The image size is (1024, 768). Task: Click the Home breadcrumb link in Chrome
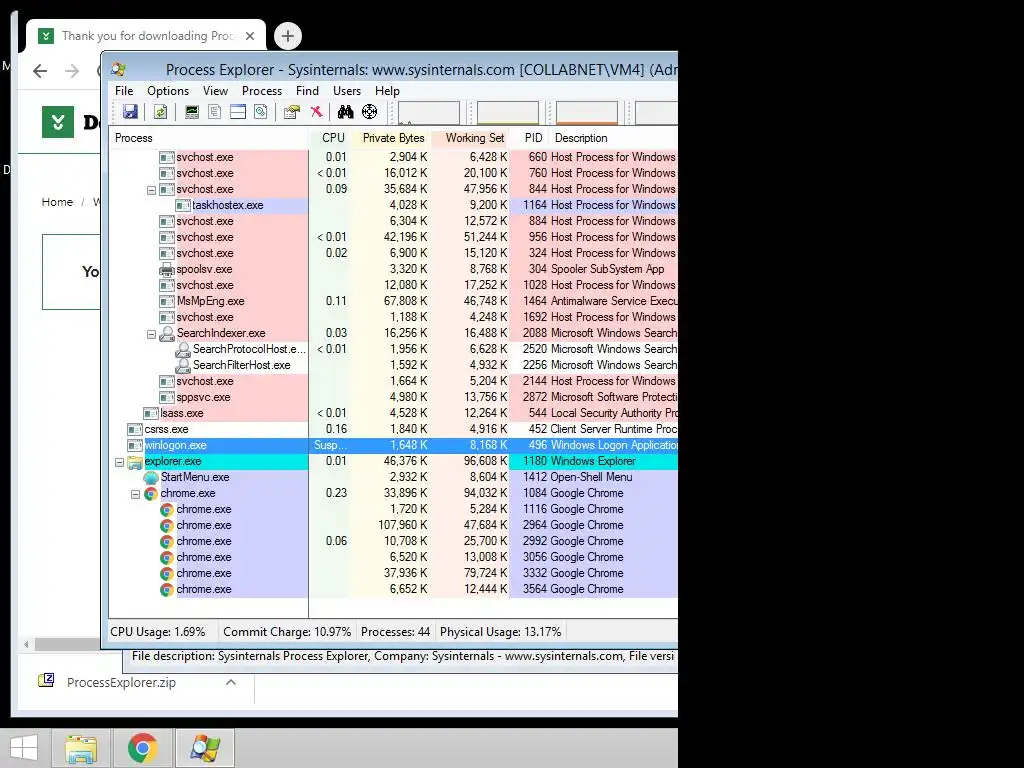click(x=57, y=202)
